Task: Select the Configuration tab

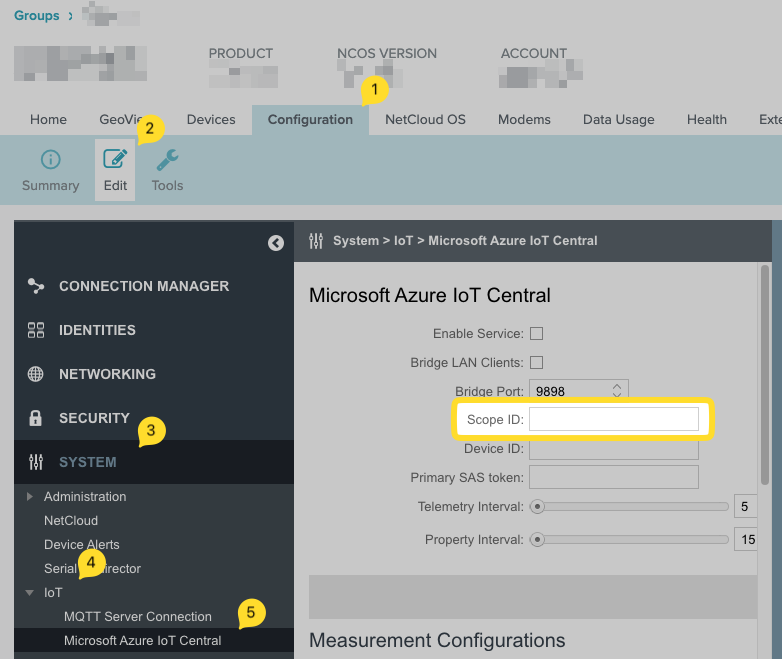Action: pos(310,120)
